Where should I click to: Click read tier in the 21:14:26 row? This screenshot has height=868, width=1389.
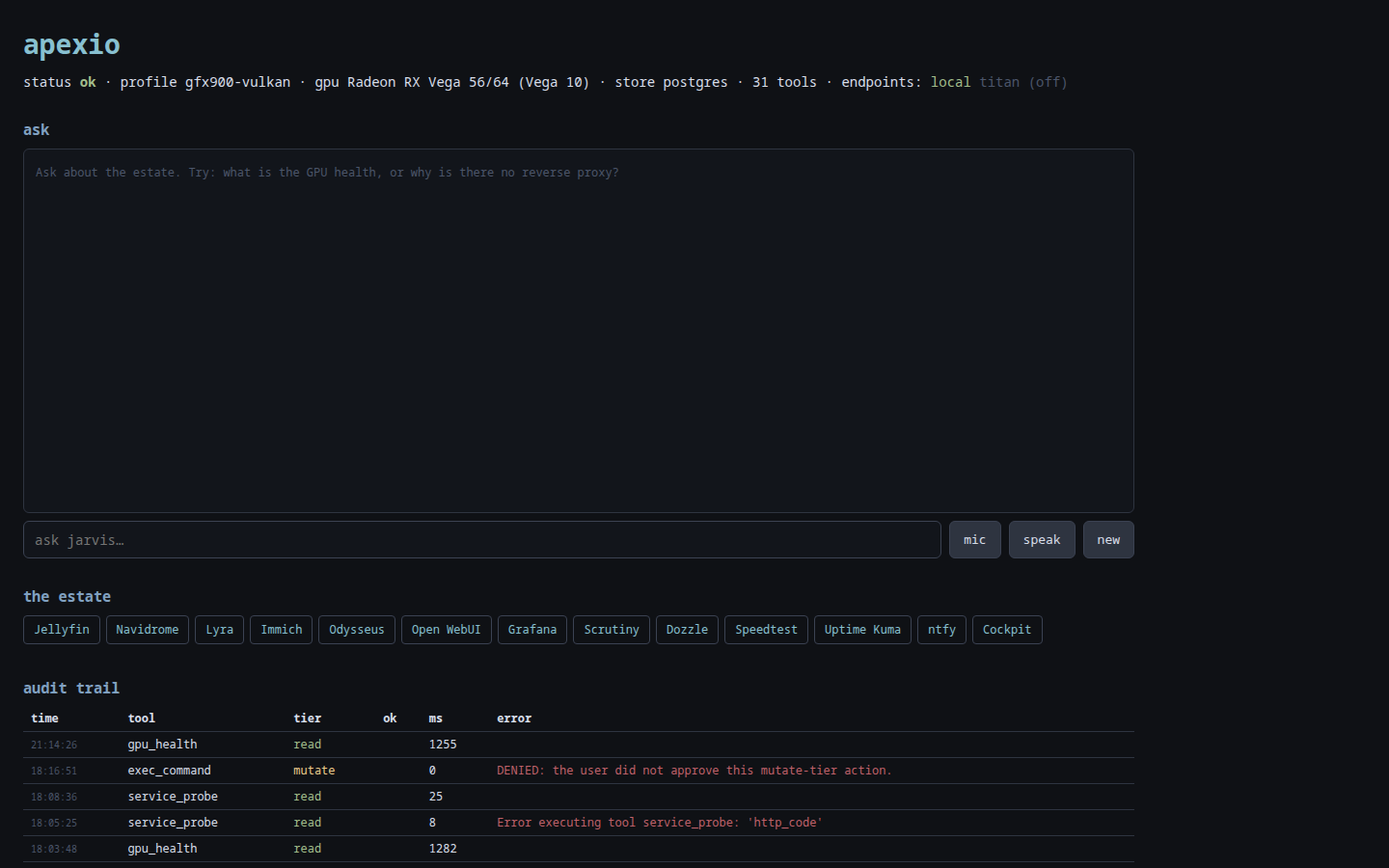(308, 745)
